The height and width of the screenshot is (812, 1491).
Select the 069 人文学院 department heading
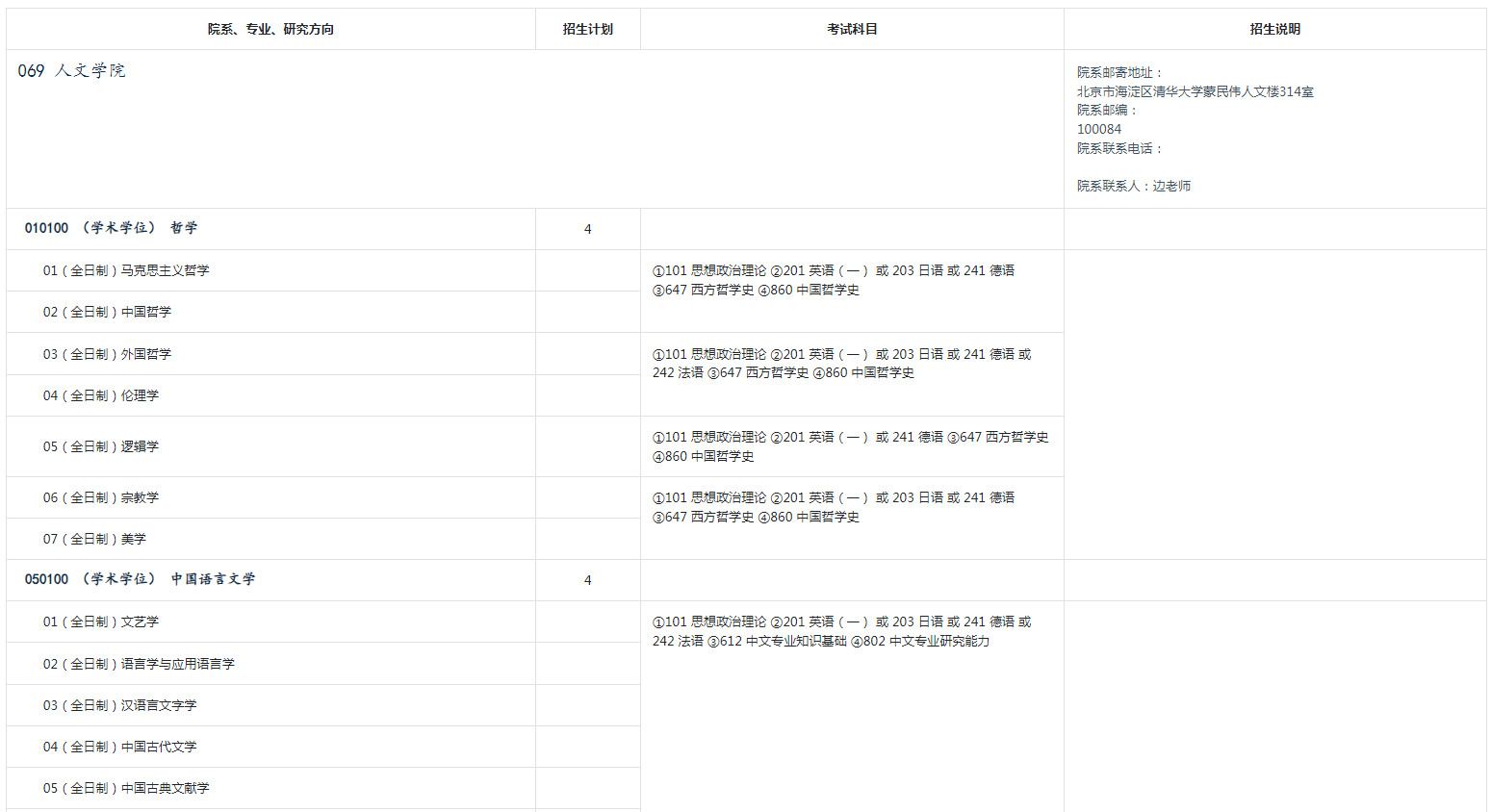coord(72,71)
